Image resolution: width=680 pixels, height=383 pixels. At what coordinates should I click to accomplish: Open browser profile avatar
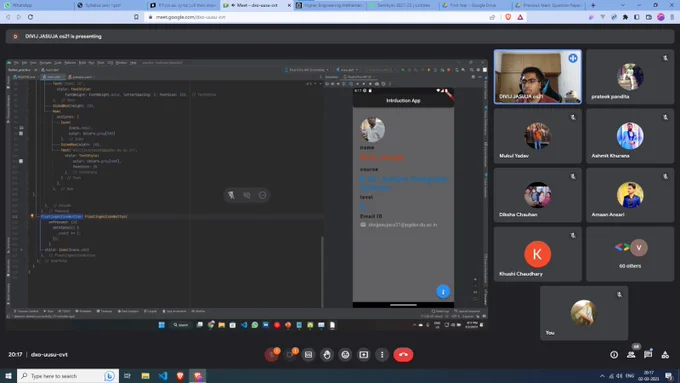pyautogui.click(x=660, y=17)
